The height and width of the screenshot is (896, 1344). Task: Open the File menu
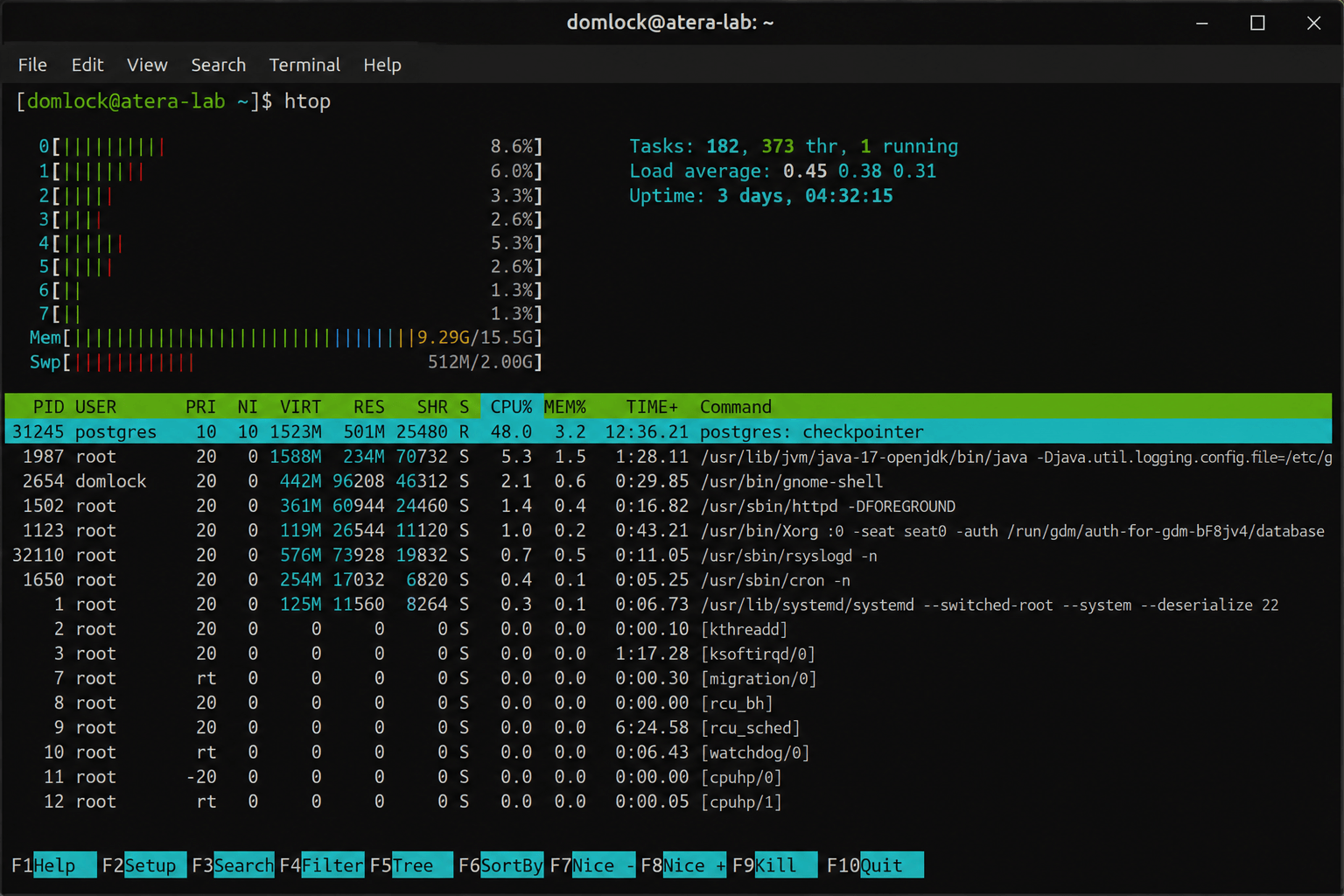[32, 65]
